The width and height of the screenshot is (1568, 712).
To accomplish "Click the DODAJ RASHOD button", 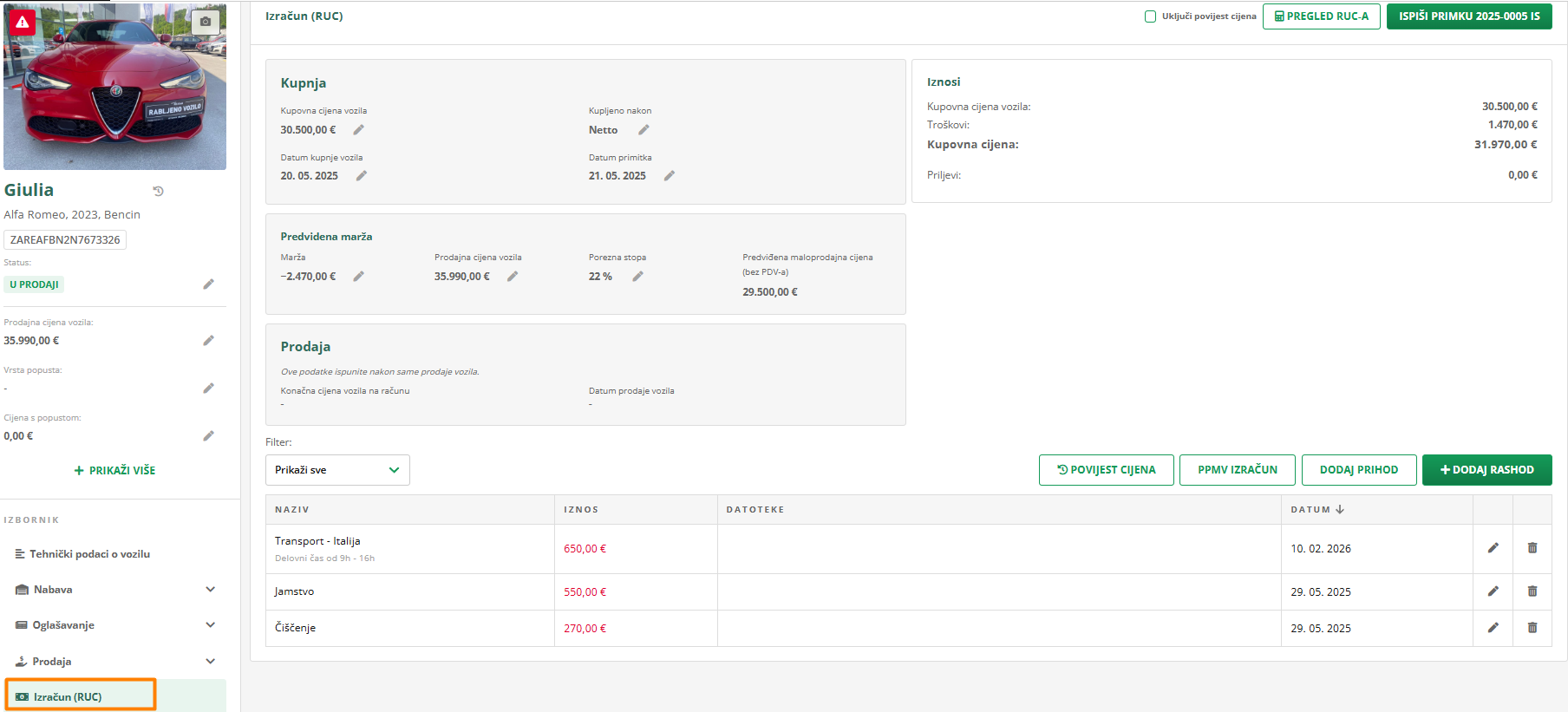I will pyautogui.click(x=1486, y=470).
